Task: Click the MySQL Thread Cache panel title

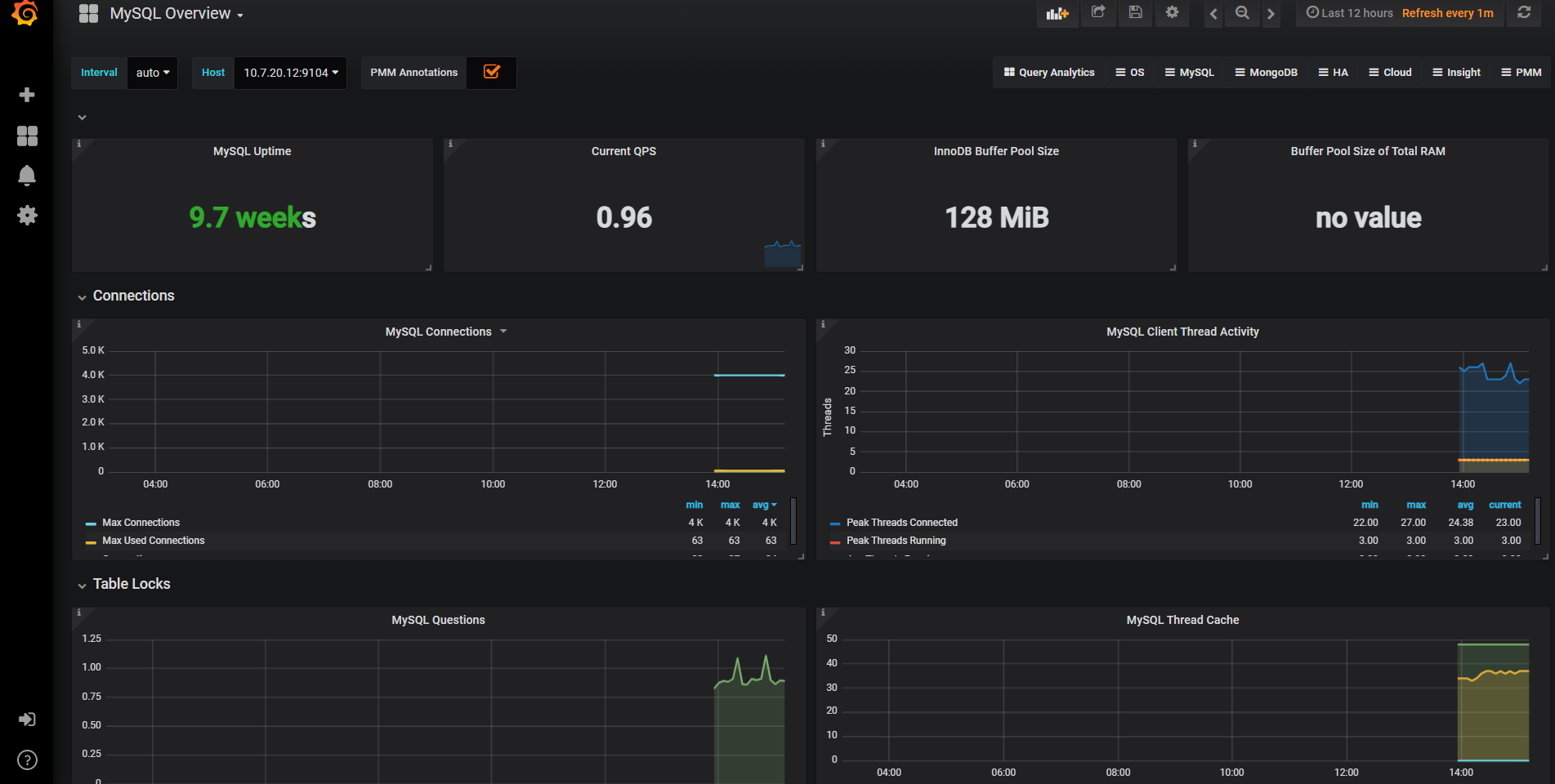Action: 1182,620
